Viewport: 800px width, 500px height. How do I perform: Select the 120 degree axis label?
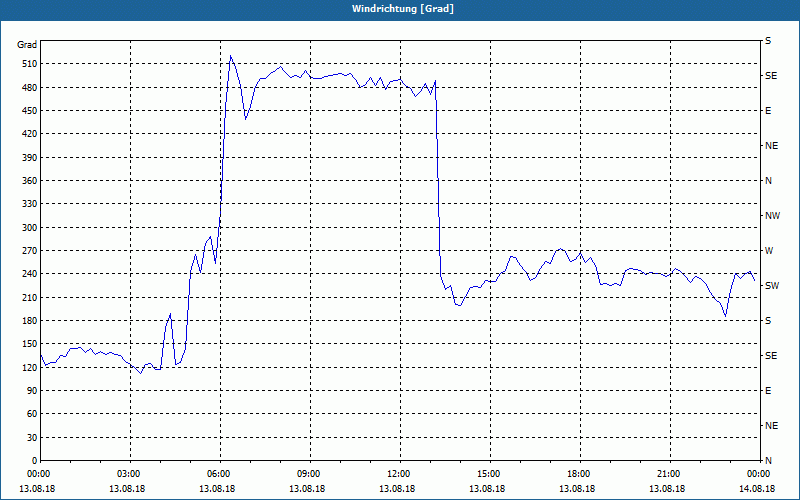[x=30, y=367]
